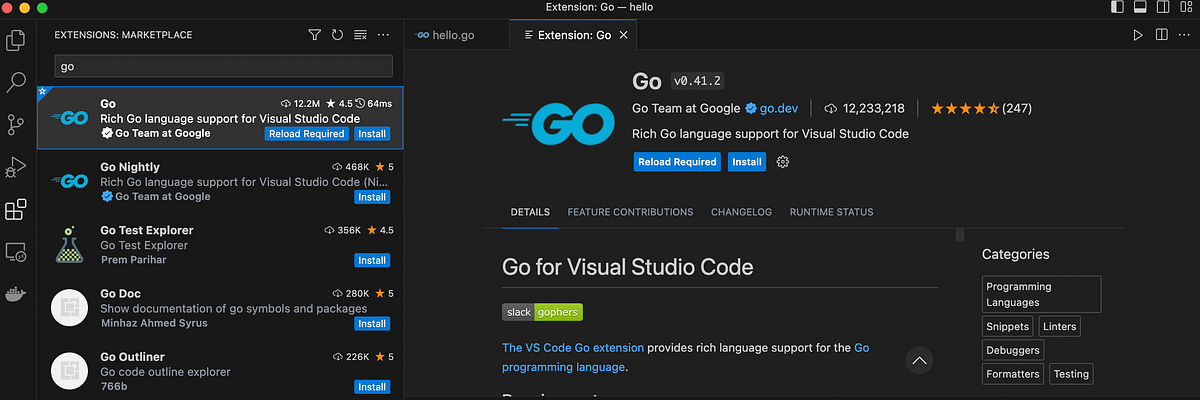
Task: Click 'Prem Parihar' publisher name
Action: pyautogui.click(x=134, y=260)
